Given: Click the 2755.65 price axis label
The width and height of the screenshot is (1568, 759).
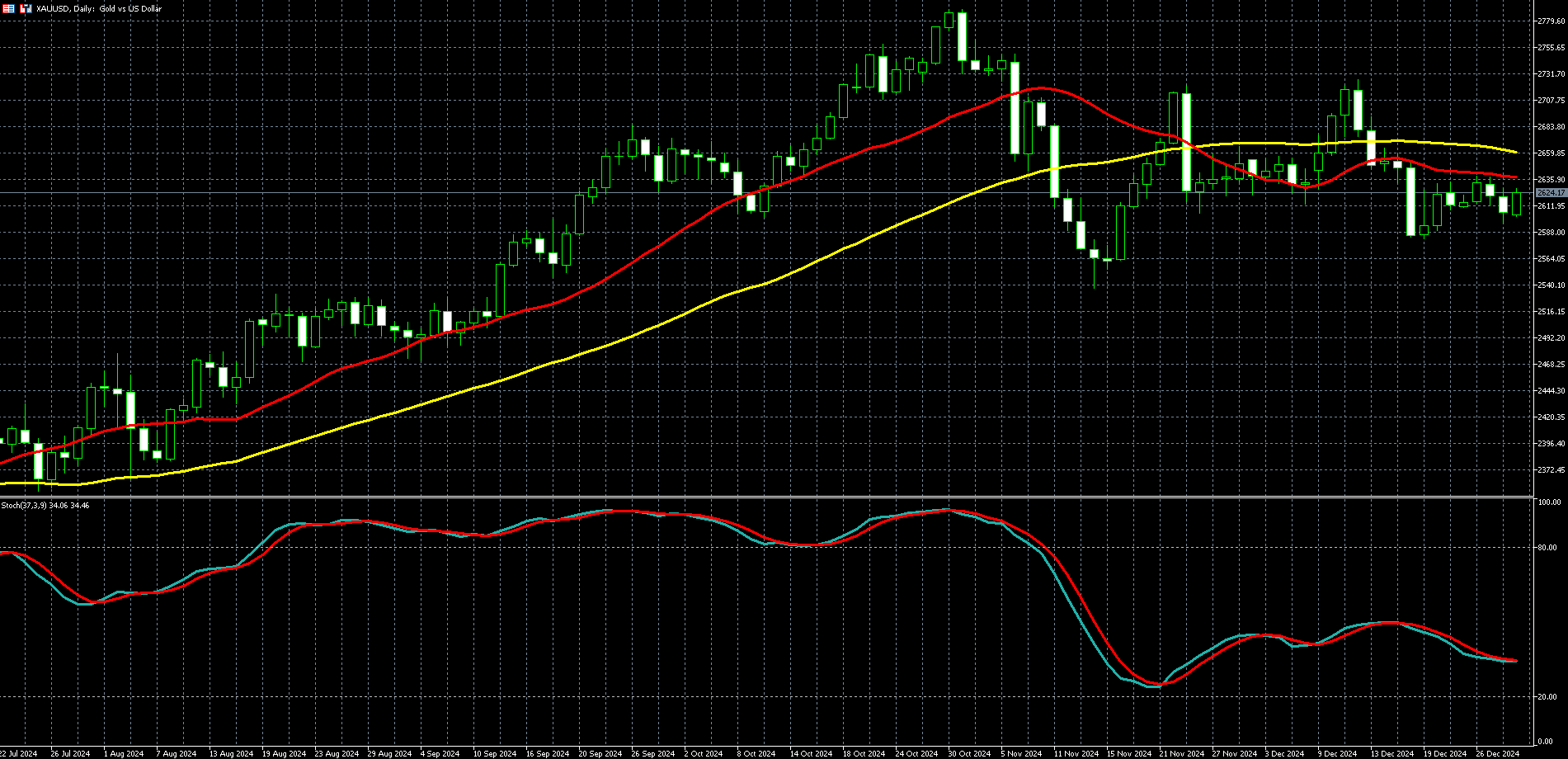Looking at the screenshot, I should 1552,48.
